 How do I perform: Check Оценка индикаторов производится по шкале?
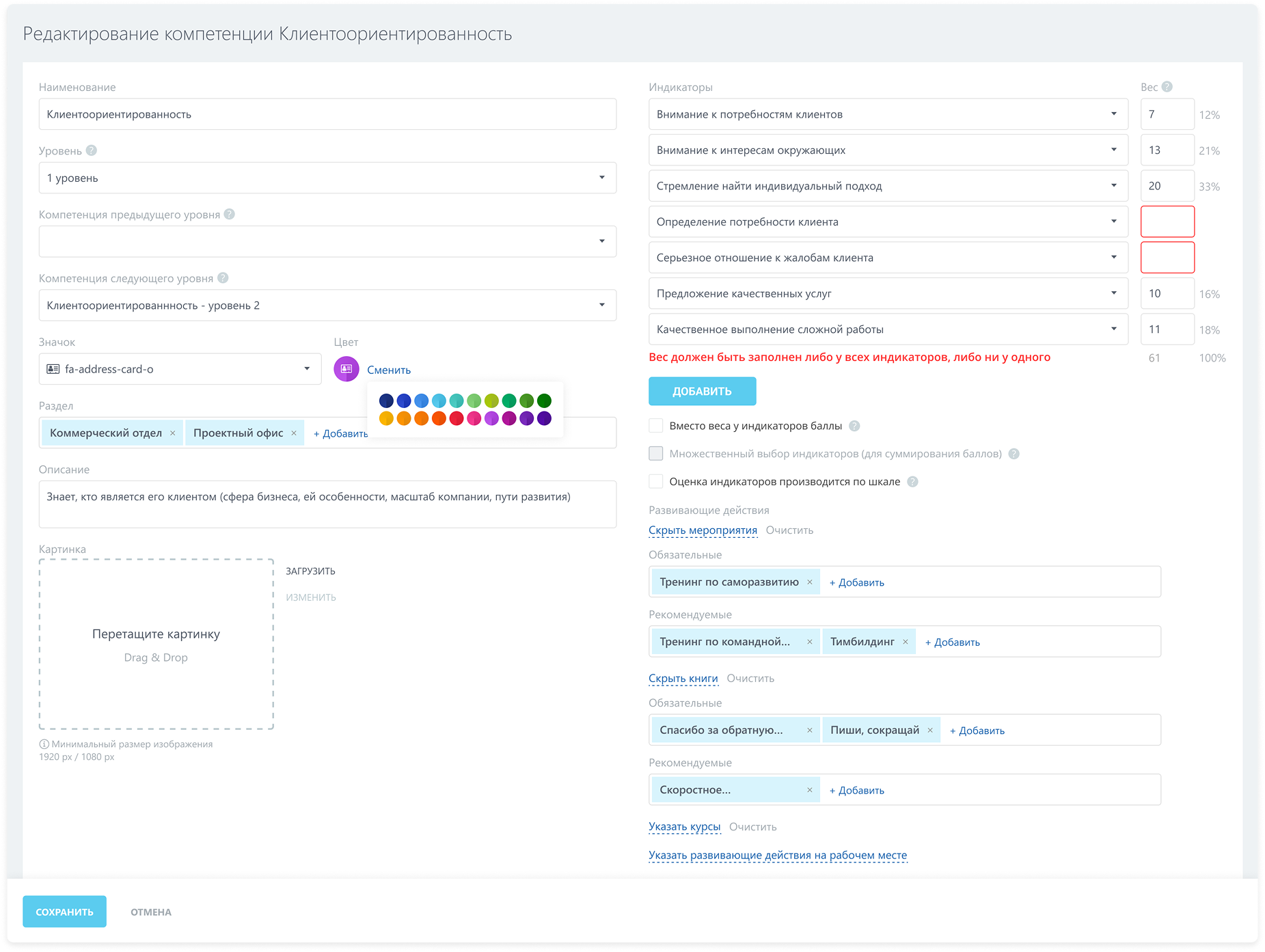pyautogui.click(x=656, y=482)
